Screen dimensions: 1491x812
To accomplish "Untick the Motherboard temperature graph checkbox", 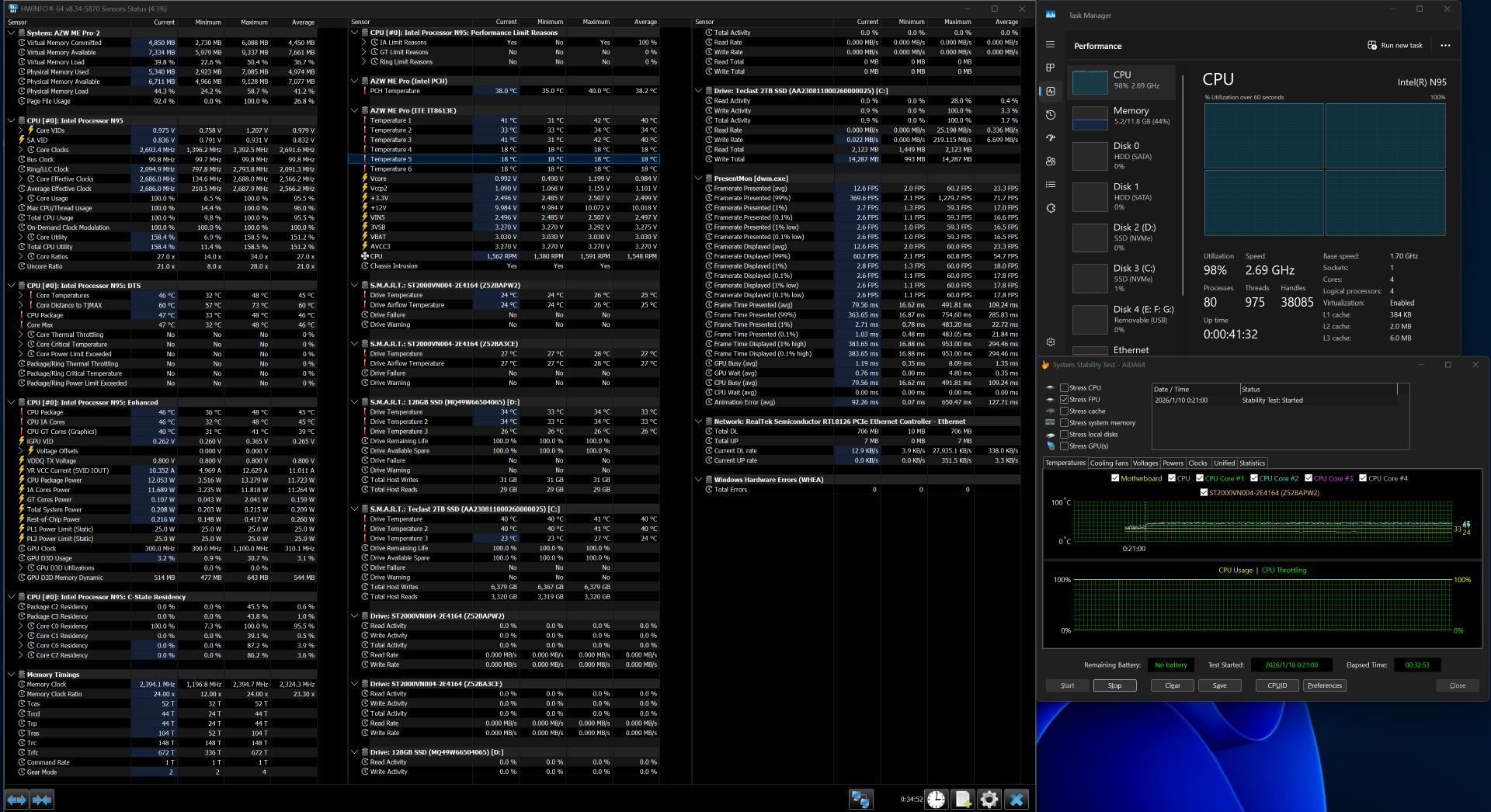I will [x=1116, y=479].
